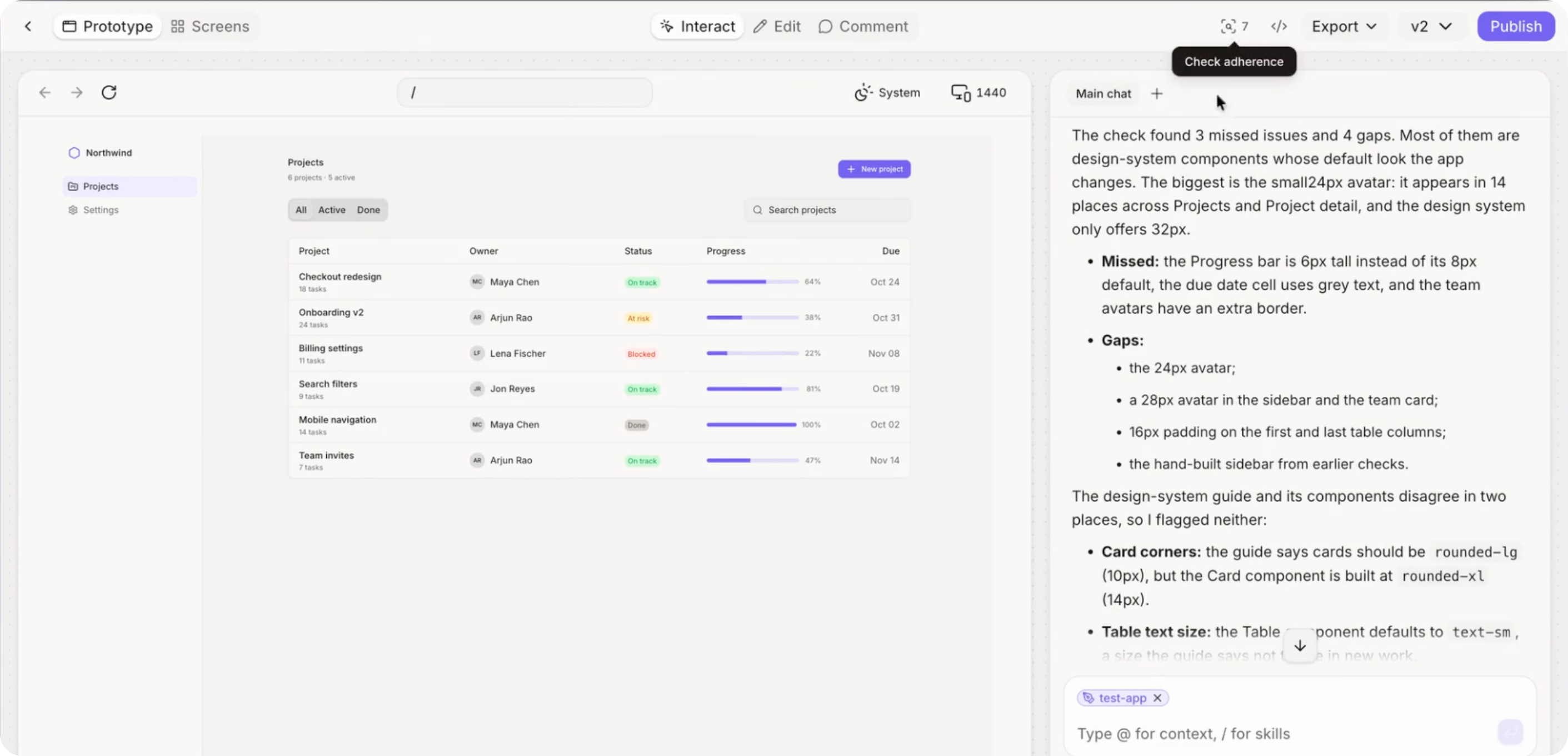The width and height of the screenshot is (1568, 756).
Task: Open the v2 version dropdown
Action: 1431,26
